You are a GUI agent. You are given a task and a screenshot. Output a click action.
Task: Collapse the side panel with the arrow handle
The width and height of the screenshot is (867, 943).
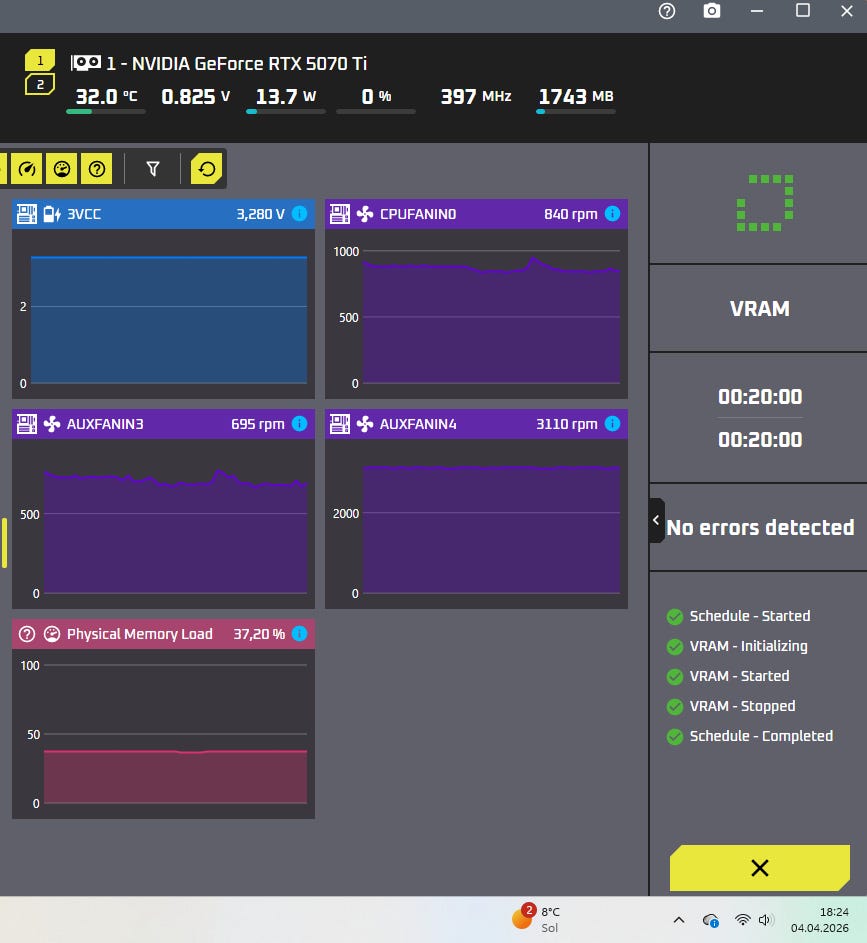(656, 520)
